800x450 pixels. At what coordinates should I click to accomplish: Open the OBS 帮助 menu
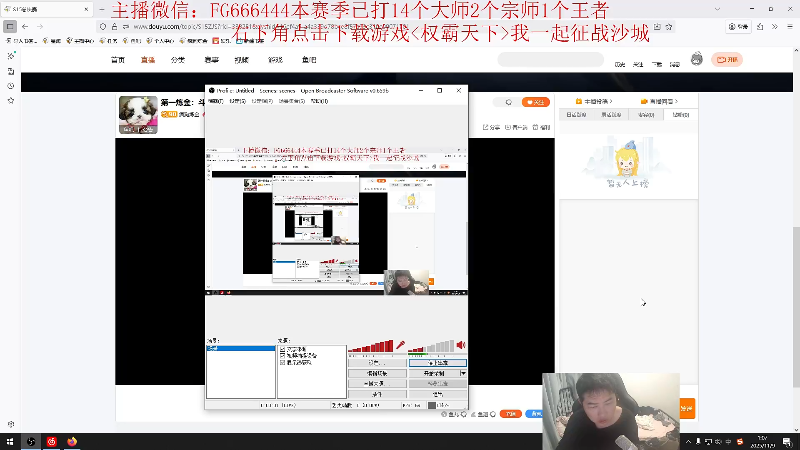[x=319, y=101]
